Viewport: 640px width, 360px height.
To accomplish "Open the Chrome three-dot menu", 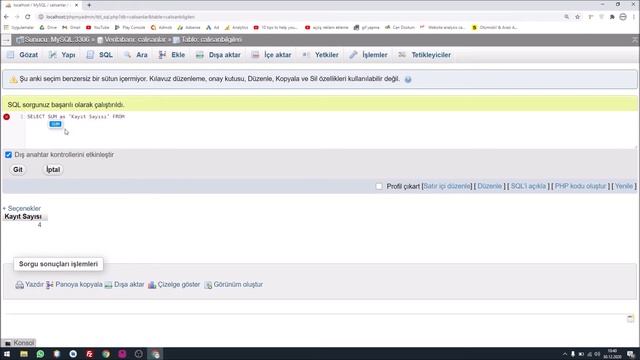I will pyautogui.click(x=634, y=17).
